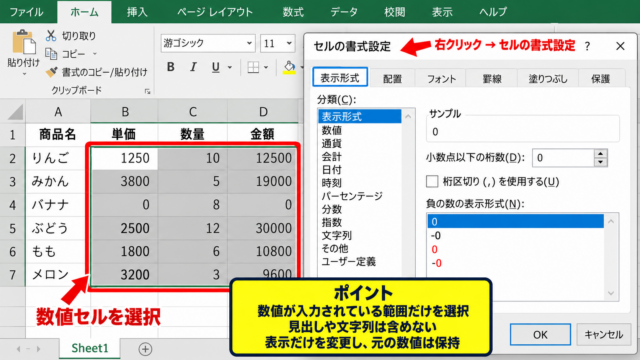Open the font size dropdown

[x=289, y=43]
